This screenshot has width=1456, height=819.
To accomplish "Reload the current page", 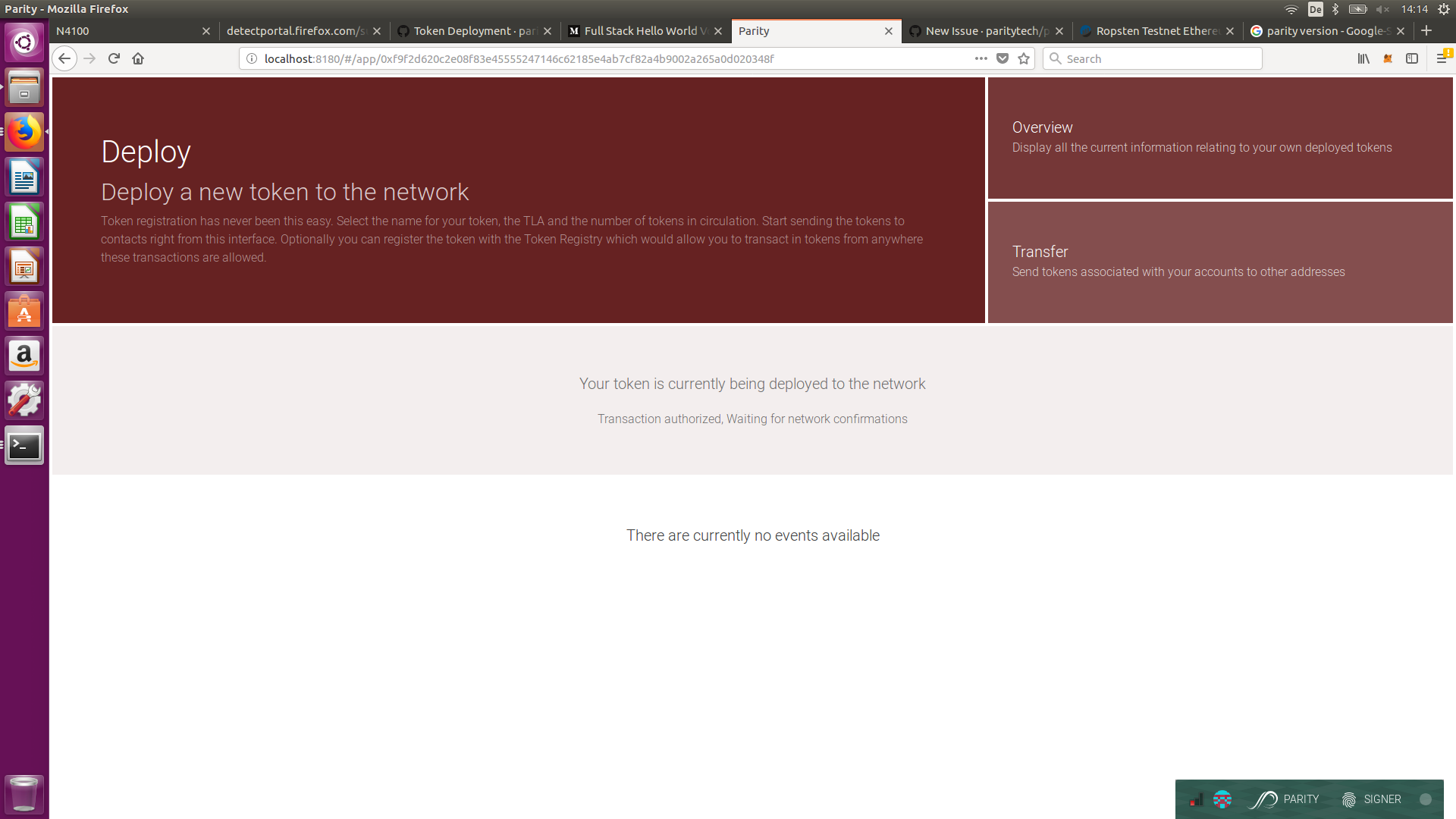I will [x=114, y=58].
